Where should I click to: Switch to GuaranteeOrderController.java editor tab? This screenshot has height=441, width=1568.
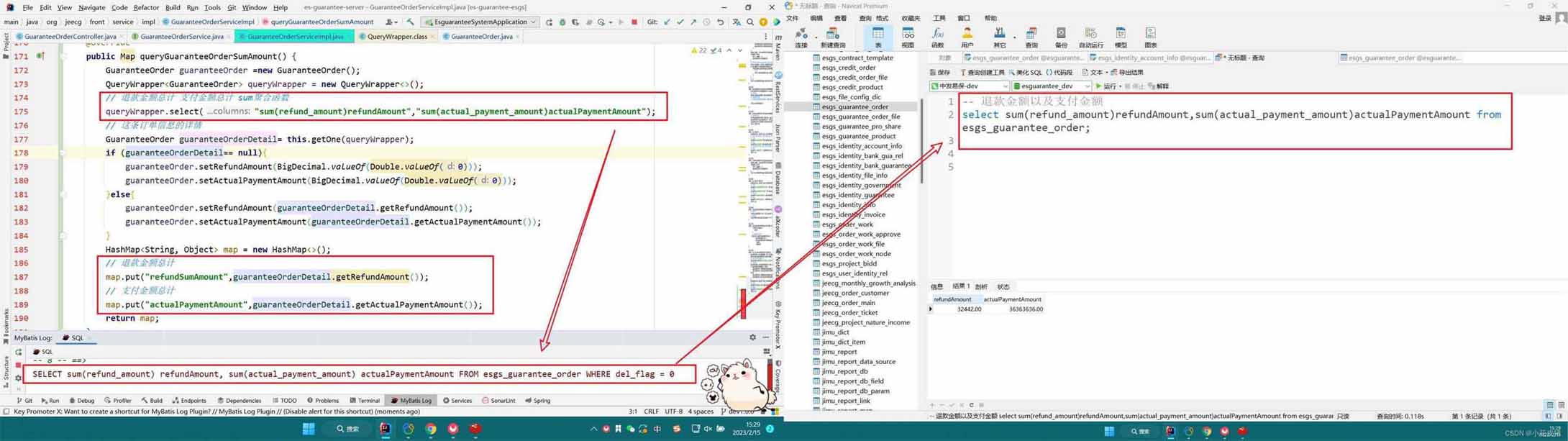coord(70,36)
